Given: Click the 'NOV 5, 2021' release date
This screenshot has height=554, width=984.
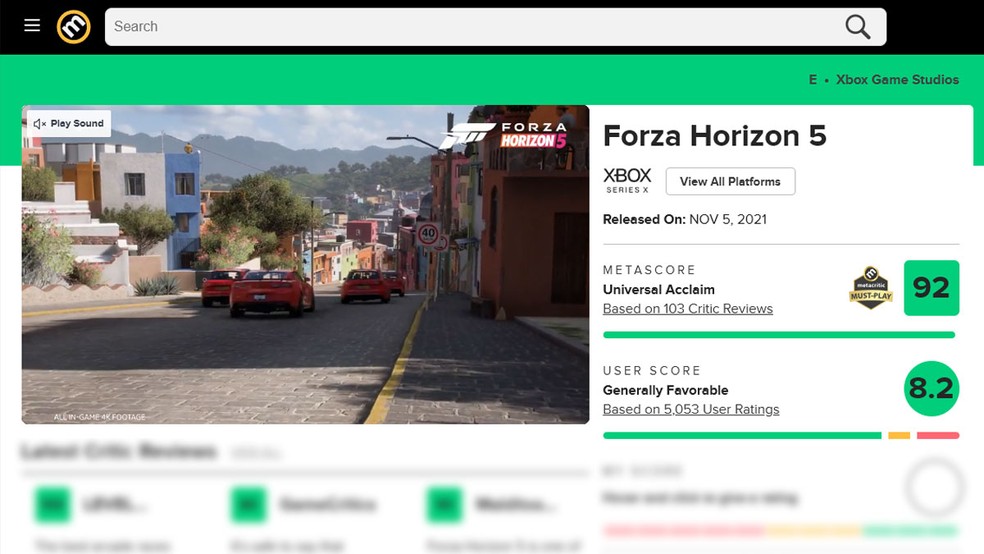Looking at the screenshot, I should [727, 219].
